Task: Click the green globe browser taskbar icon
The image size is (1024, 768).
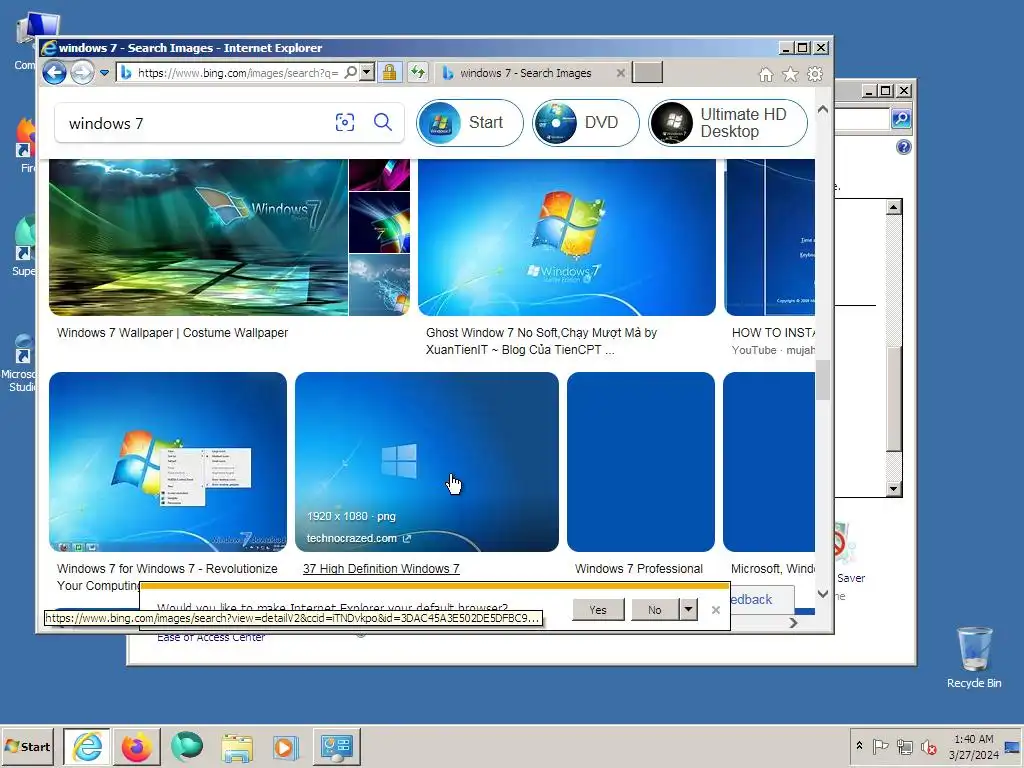Action: [x=187, y=746]
